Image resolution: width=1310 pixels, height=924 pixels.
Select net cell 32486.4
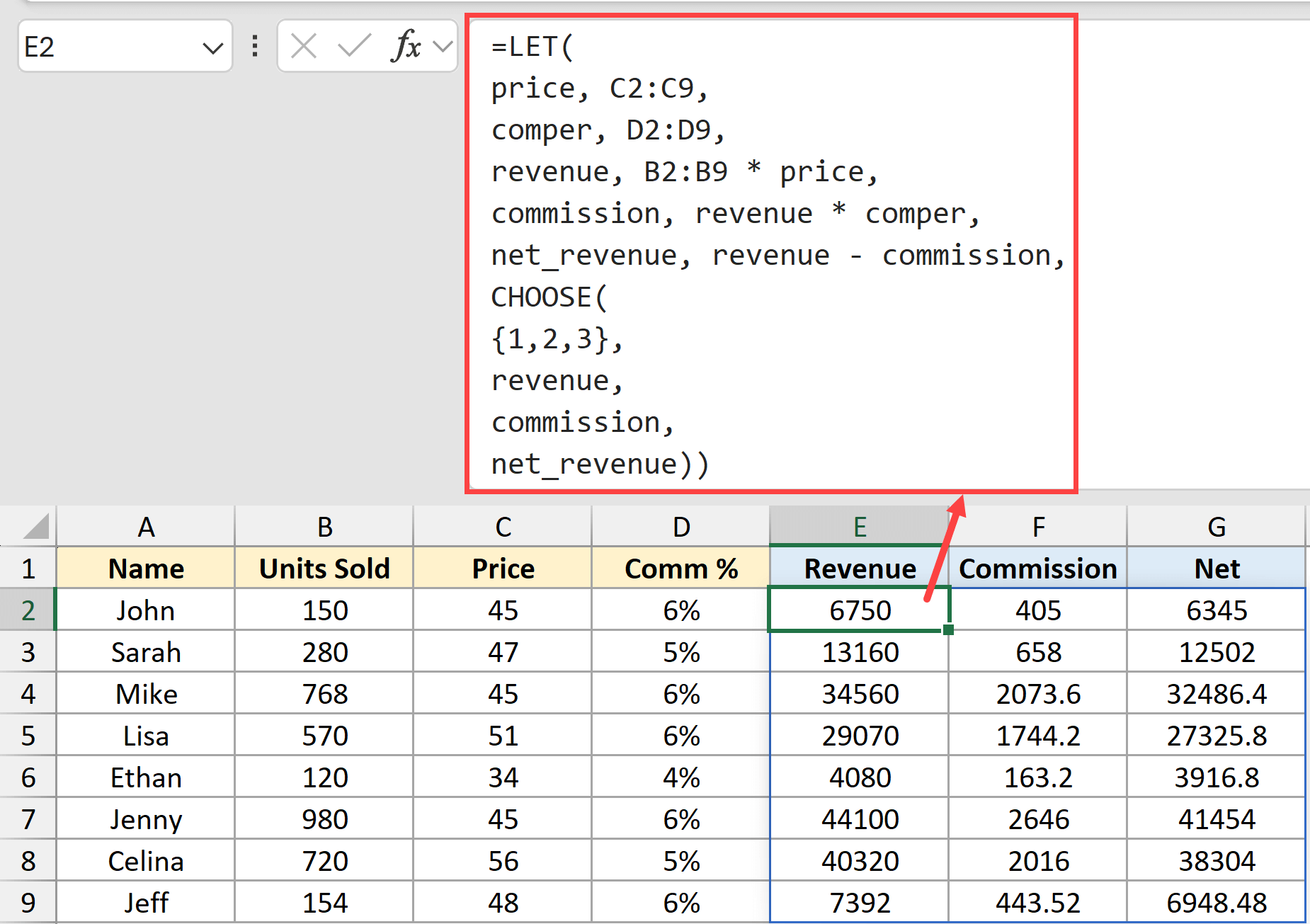click(1217, 693)
